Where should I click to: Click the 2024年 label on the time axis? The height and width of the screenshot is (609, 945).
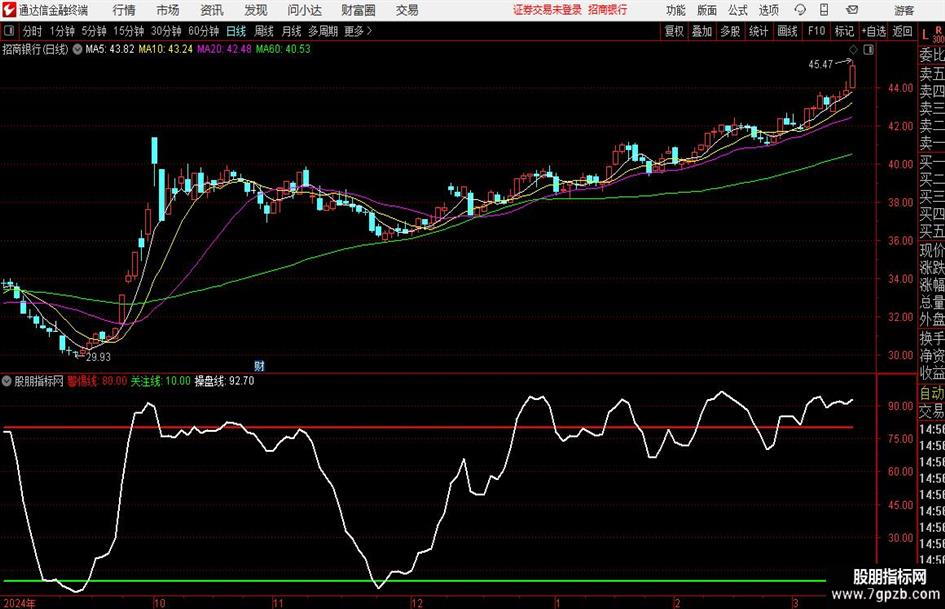click(20, 603)
